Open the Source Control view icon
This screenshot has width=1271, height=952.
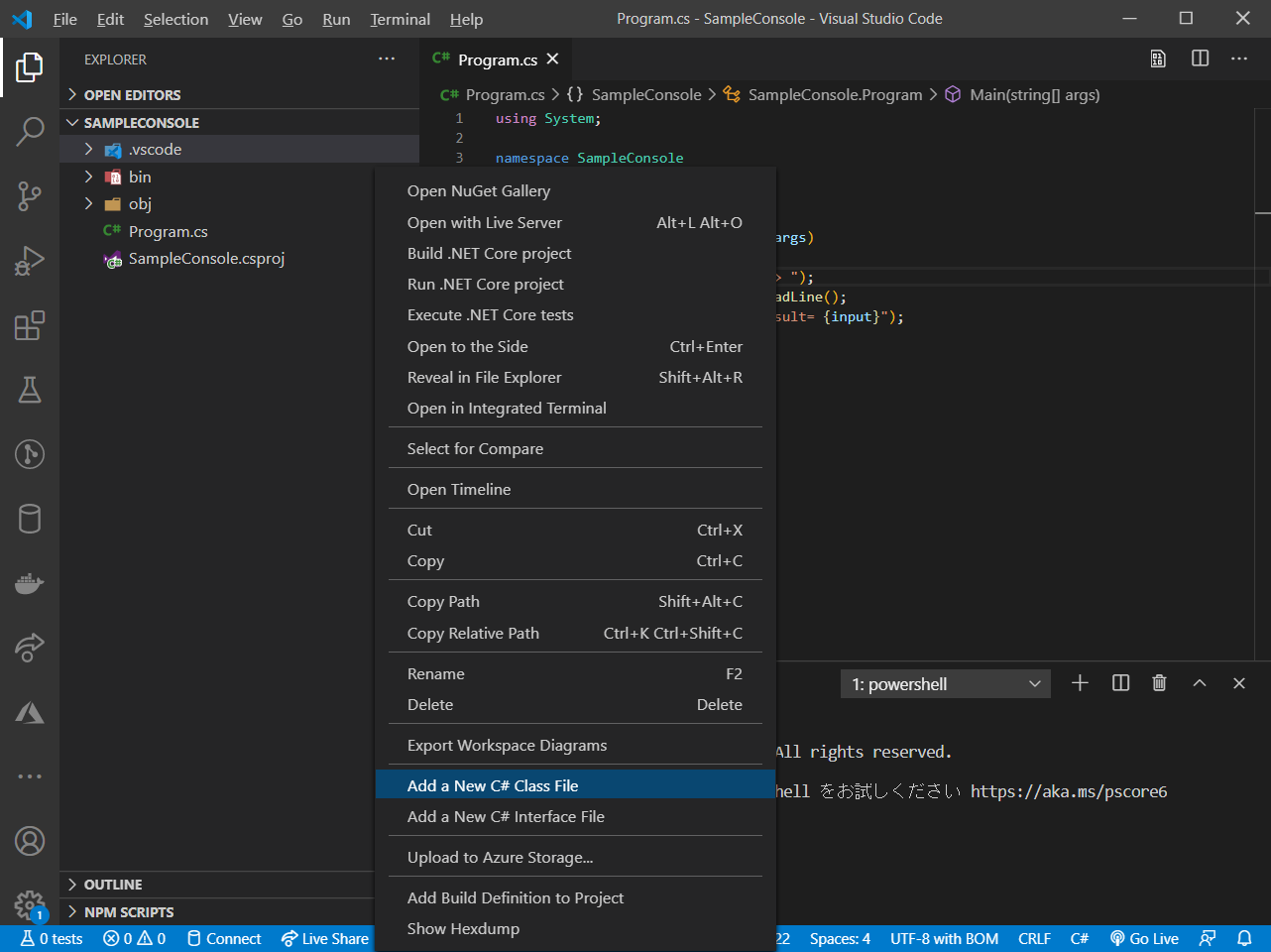pos(30,195)
